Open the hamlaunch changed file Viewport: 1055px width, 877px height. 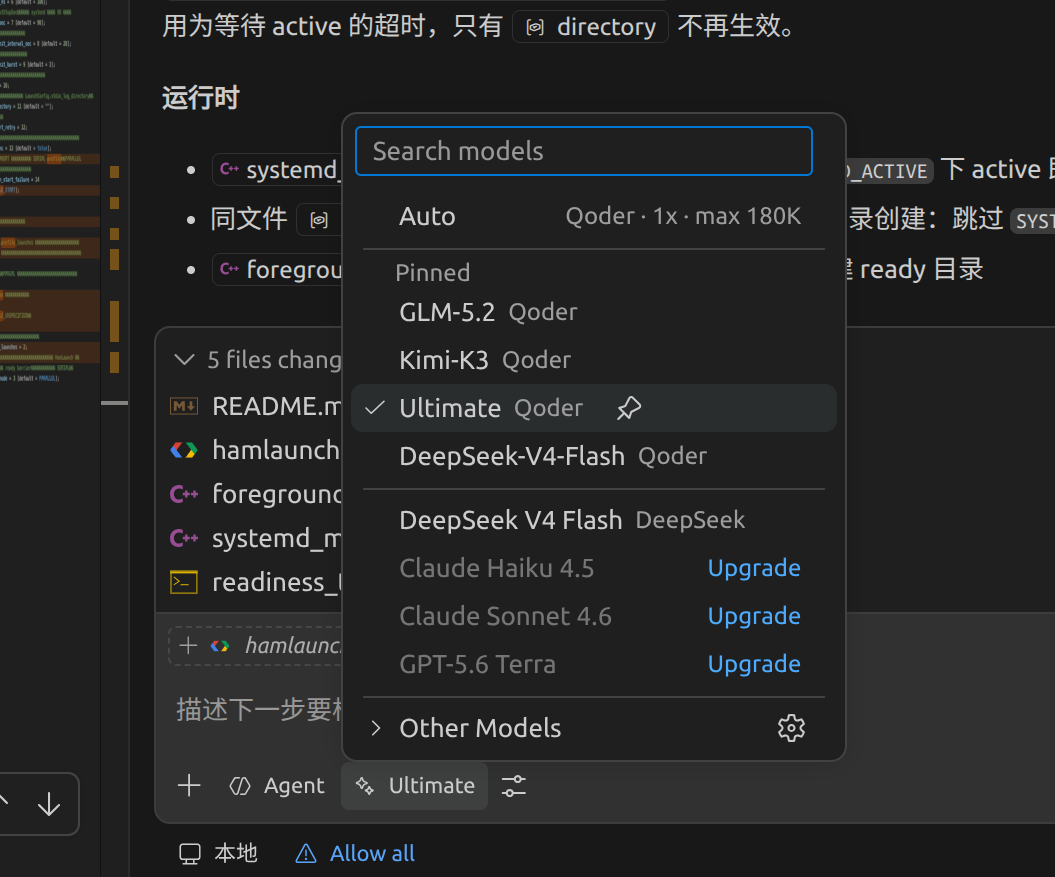256,450
